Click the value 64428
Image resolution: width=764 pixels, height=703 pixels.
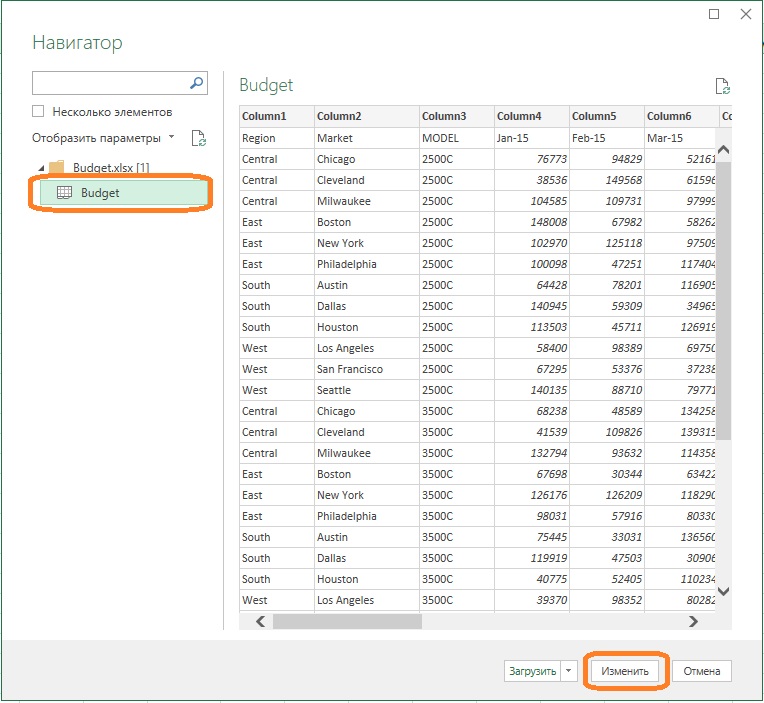point(552,285)
